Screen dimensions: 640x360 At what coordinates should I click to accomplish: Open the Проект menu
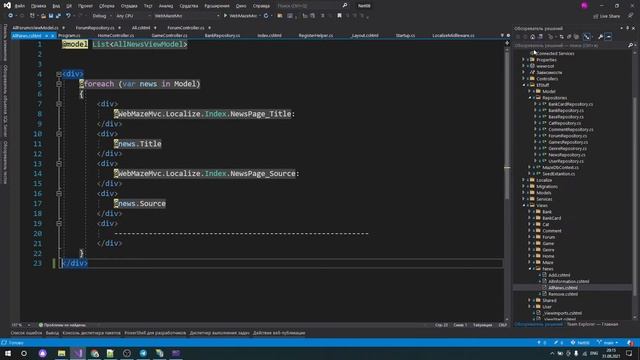(85, 6)
